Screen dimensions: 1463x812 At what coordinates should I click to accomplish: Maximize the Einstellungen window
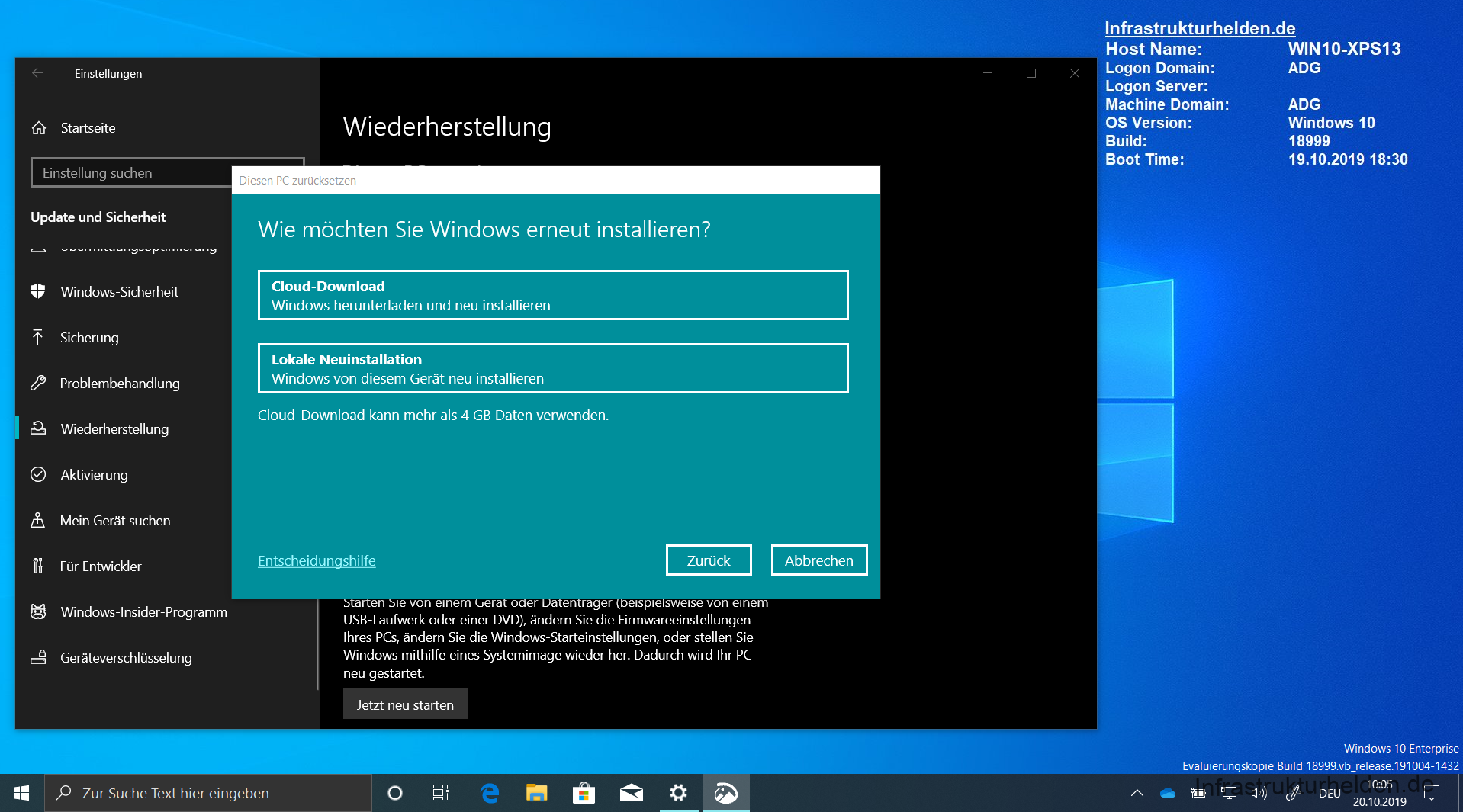1031,73
